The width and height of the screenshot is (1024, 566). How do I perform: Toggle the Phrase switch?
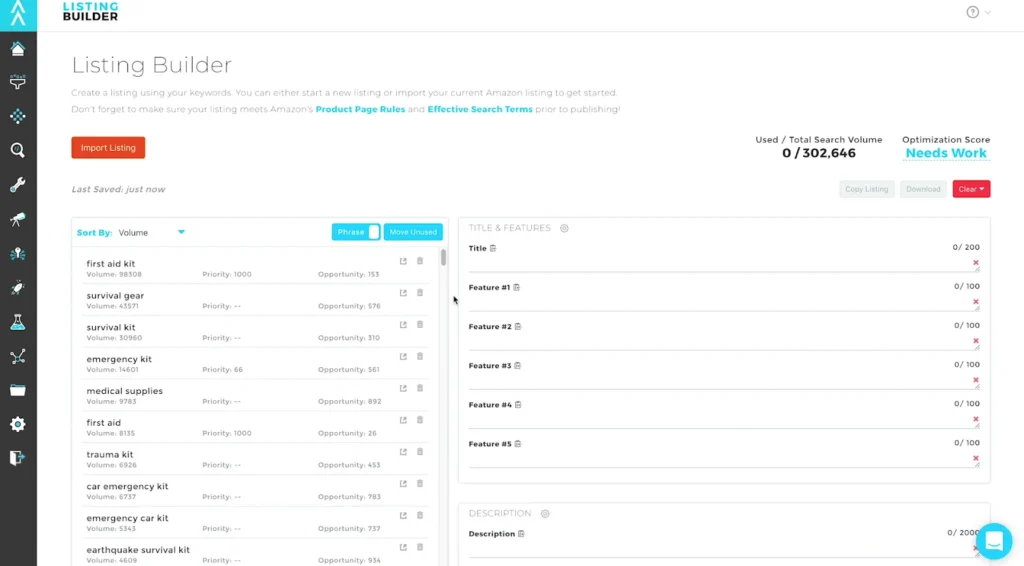pyautogui.click(x=356, y=232)
